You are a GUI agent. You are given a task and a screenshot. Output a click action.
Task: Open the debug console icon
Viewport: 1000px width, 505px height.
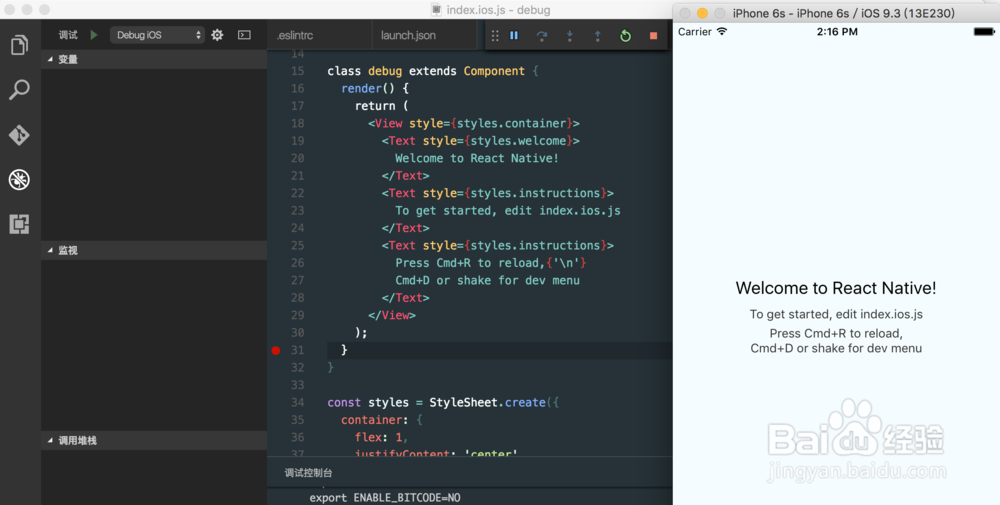click(x=244, y=35)
